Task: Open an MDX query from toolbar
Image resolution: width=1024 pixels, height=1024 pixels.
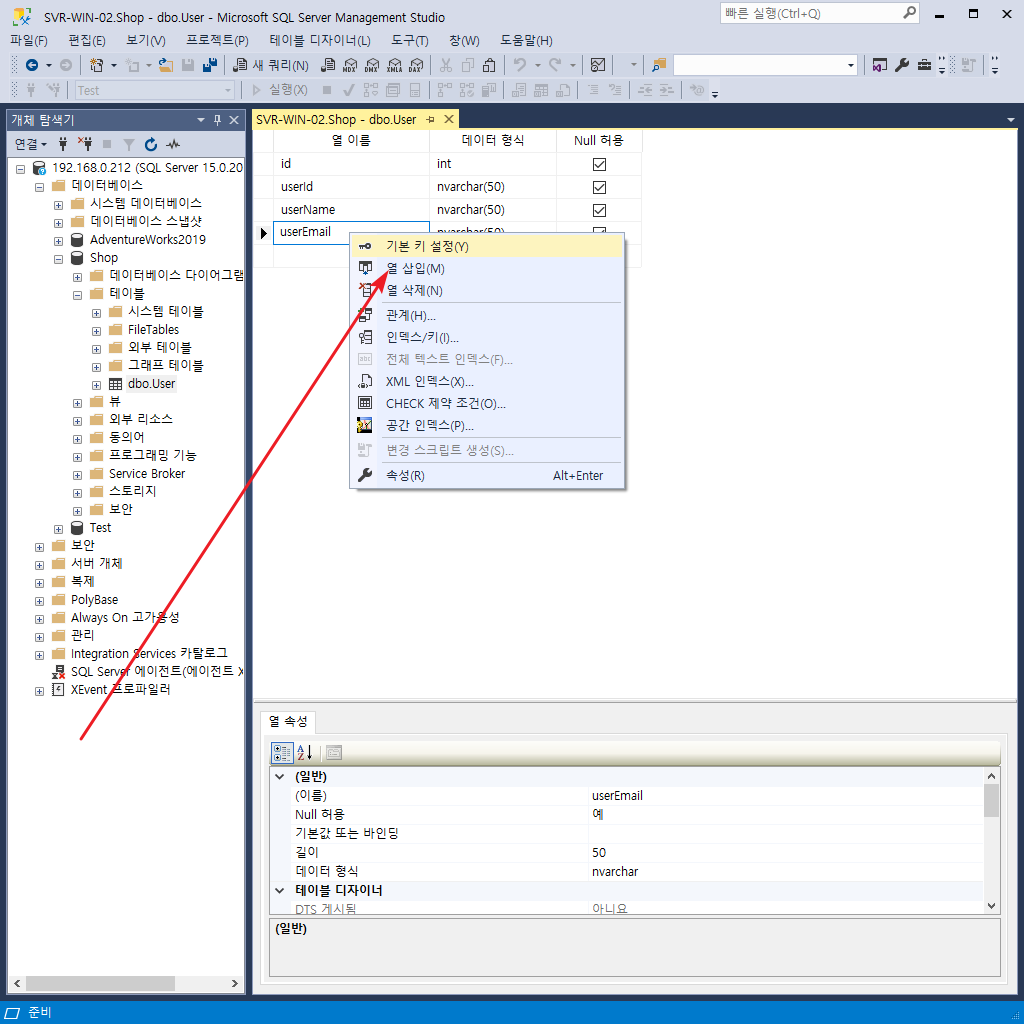Action: click(x=350, y=65)
